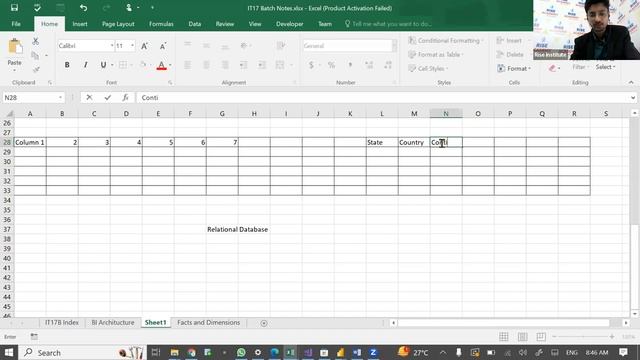This screenshot has width=640, height=360.
Task: Select column header G
Action: coord(222,113)
